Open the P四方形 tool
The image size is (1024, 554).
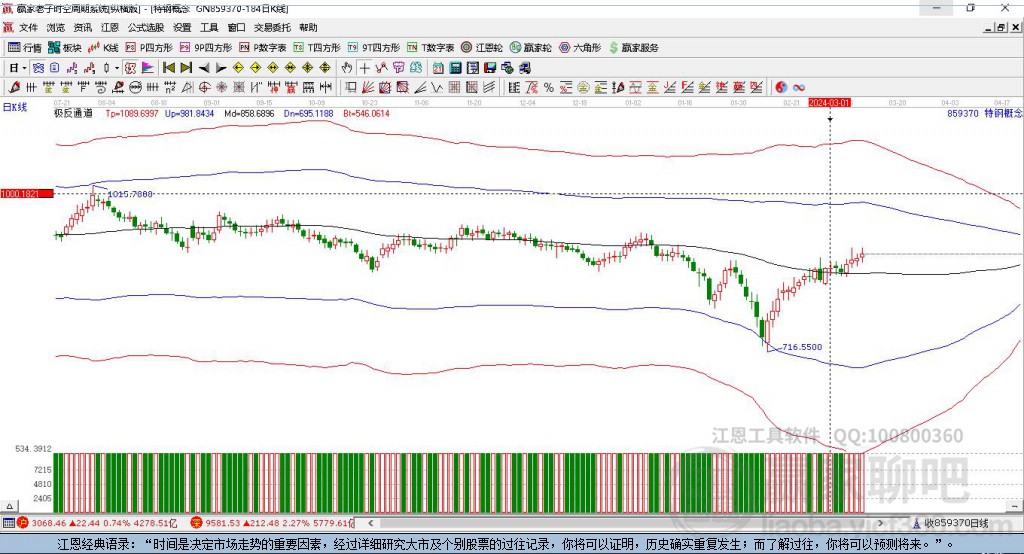tap(149, 48)
